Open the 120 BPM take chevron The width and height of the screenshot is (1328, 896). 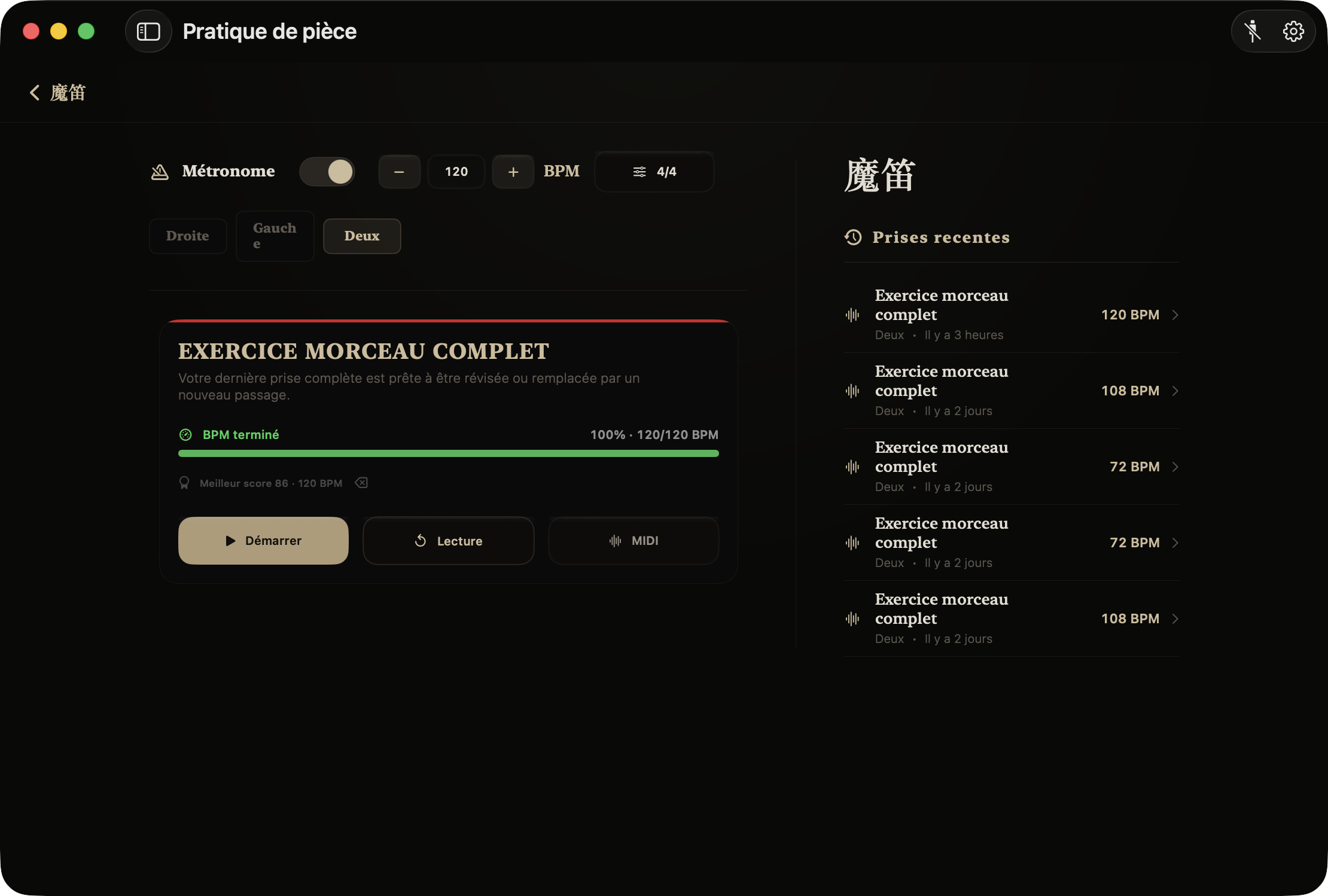(x=1175, y=315)
